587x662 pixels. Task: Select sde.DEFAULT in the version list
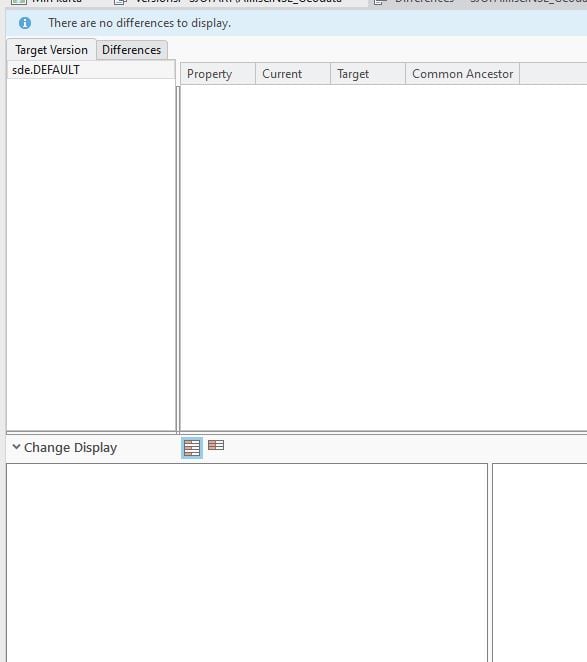coord(91,70)
